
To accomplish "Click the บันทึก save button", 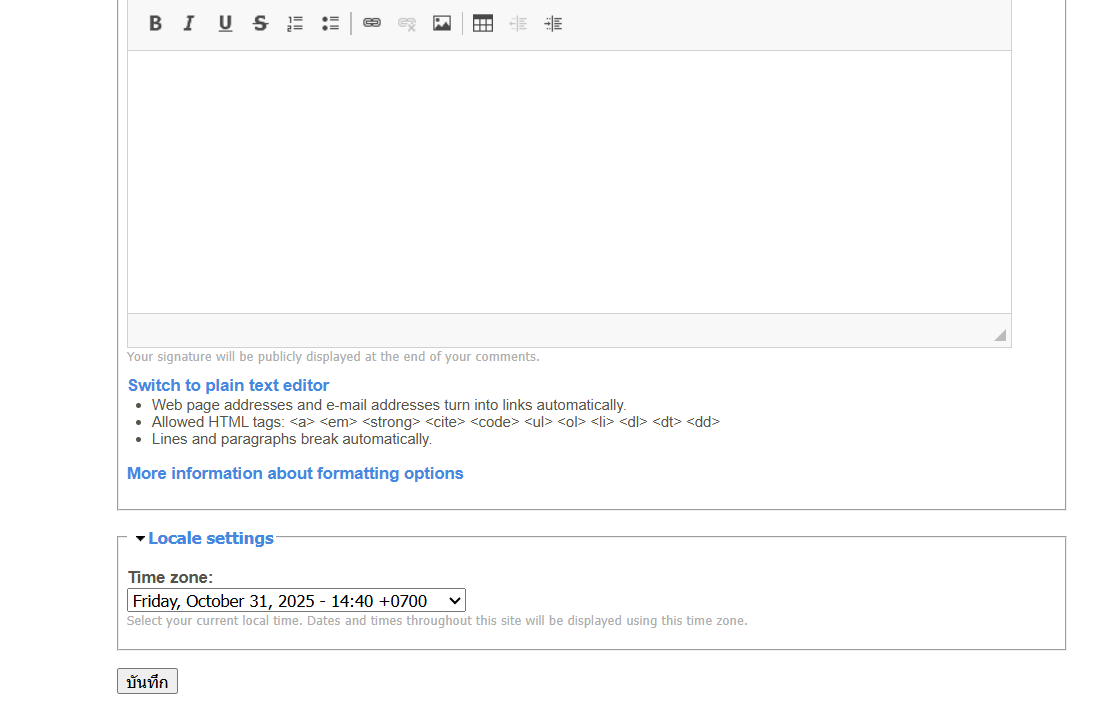I will pyautogui.click(x=147, y=682).
